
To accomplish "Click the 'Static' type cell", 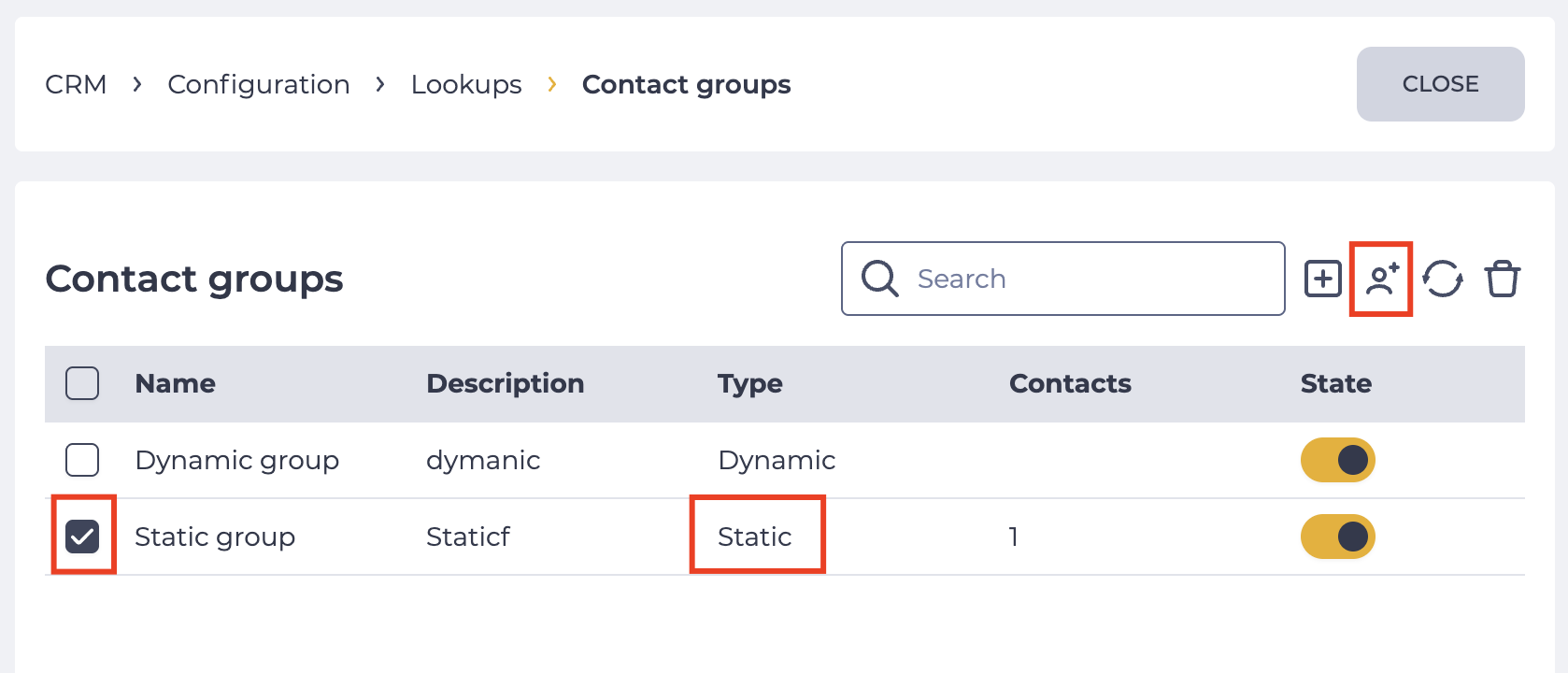I will [x=754, y=537].
